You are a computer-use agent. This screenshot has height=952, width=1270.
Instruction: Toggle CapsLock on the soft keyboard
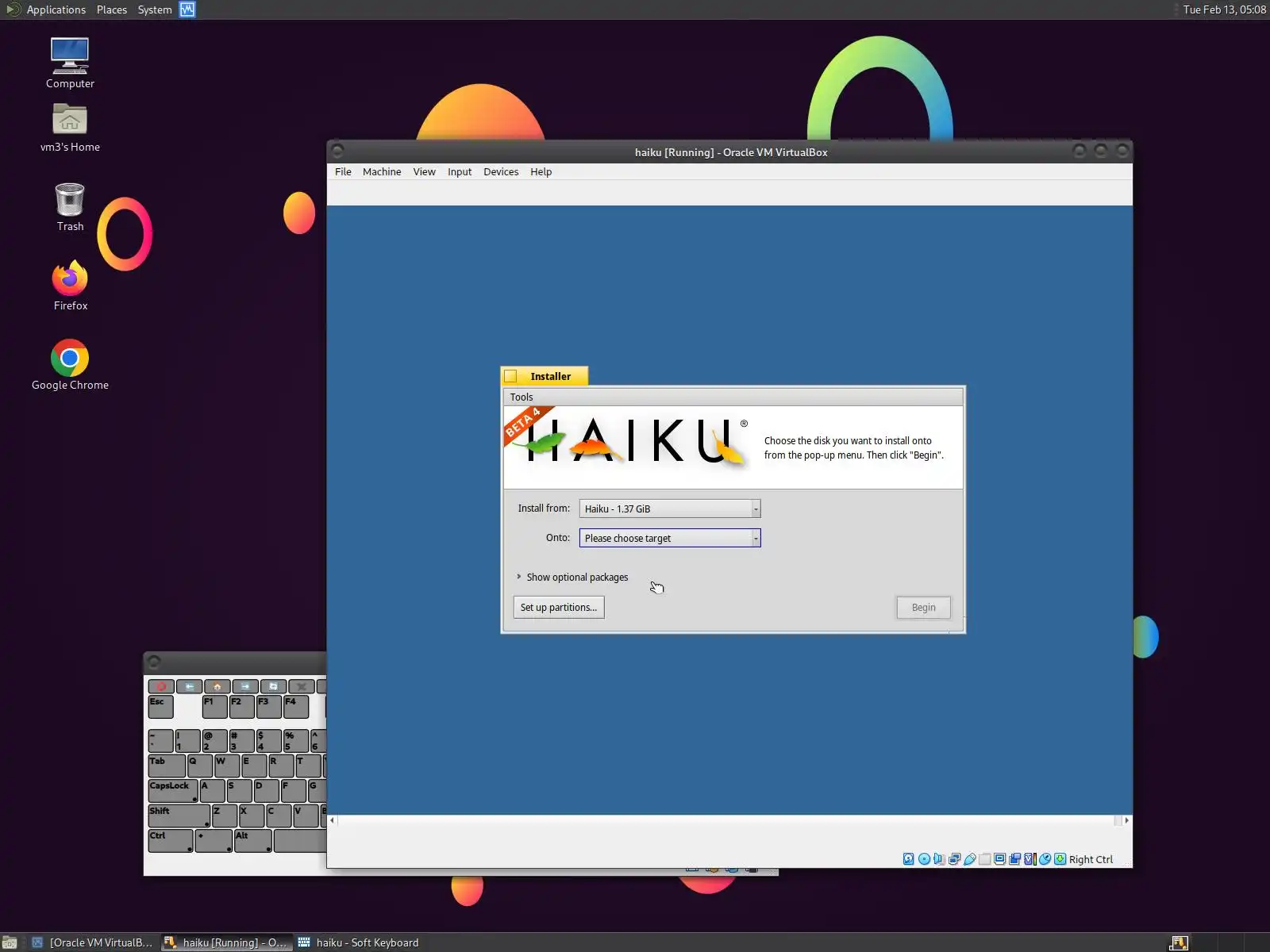(x=172, y=790)
